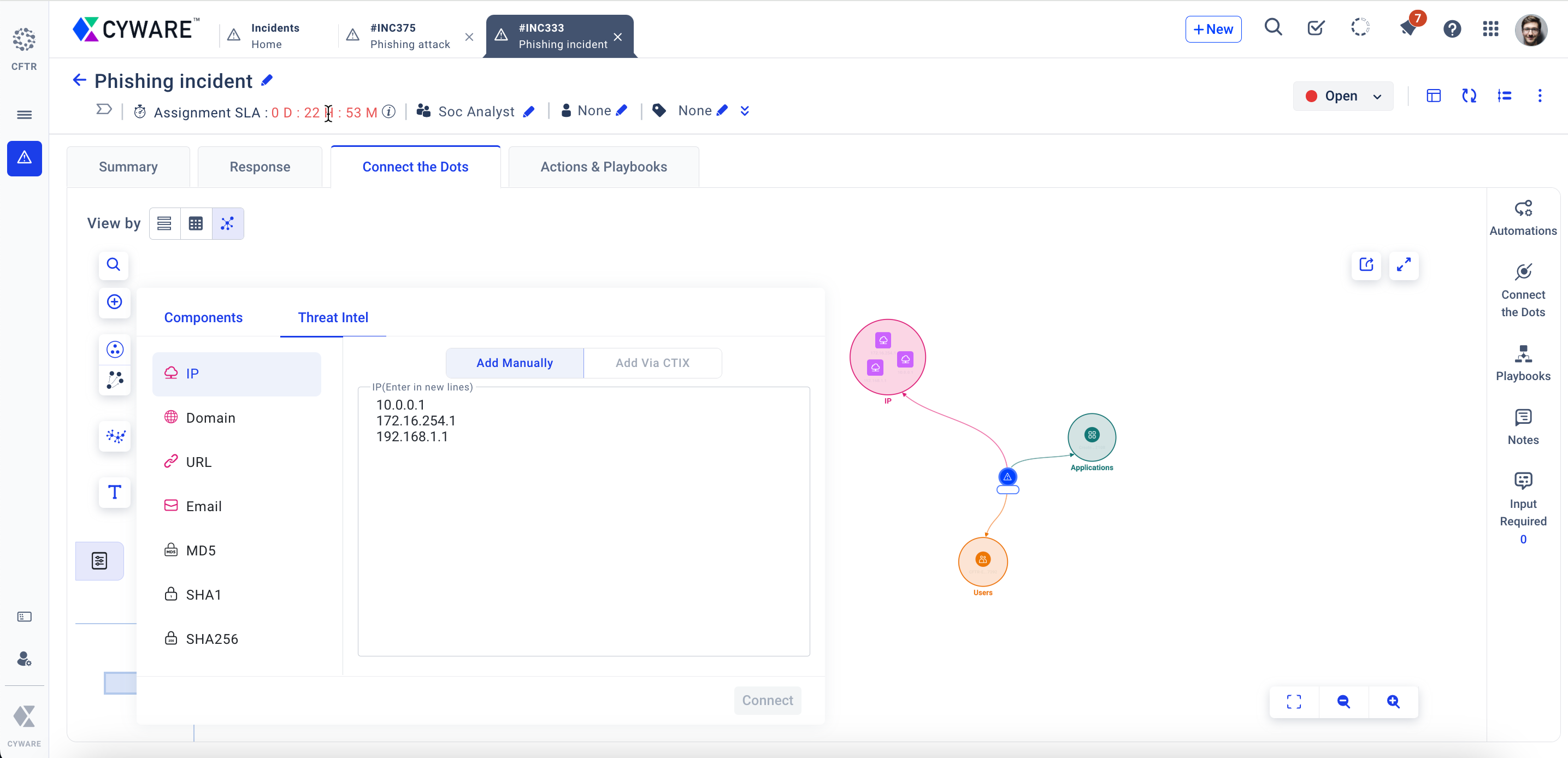Switch to the Threat Intel tab
The image size is (1568, 758).
(x=333, y=317)
